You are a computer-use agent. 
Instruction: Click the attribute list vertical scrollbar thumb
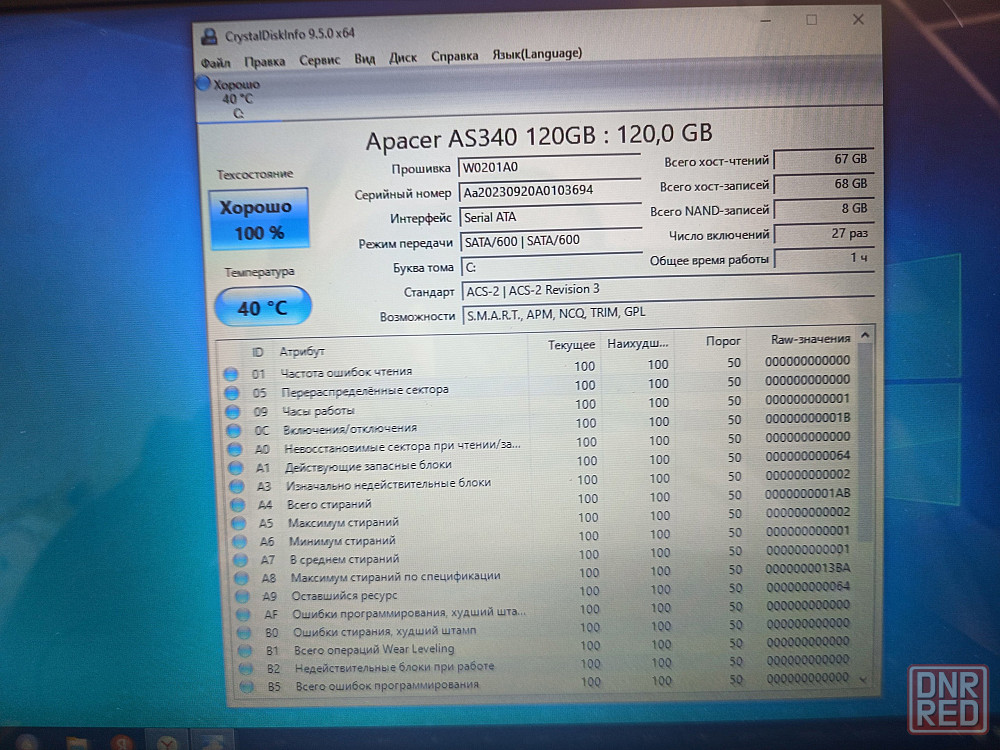point(865,444)
